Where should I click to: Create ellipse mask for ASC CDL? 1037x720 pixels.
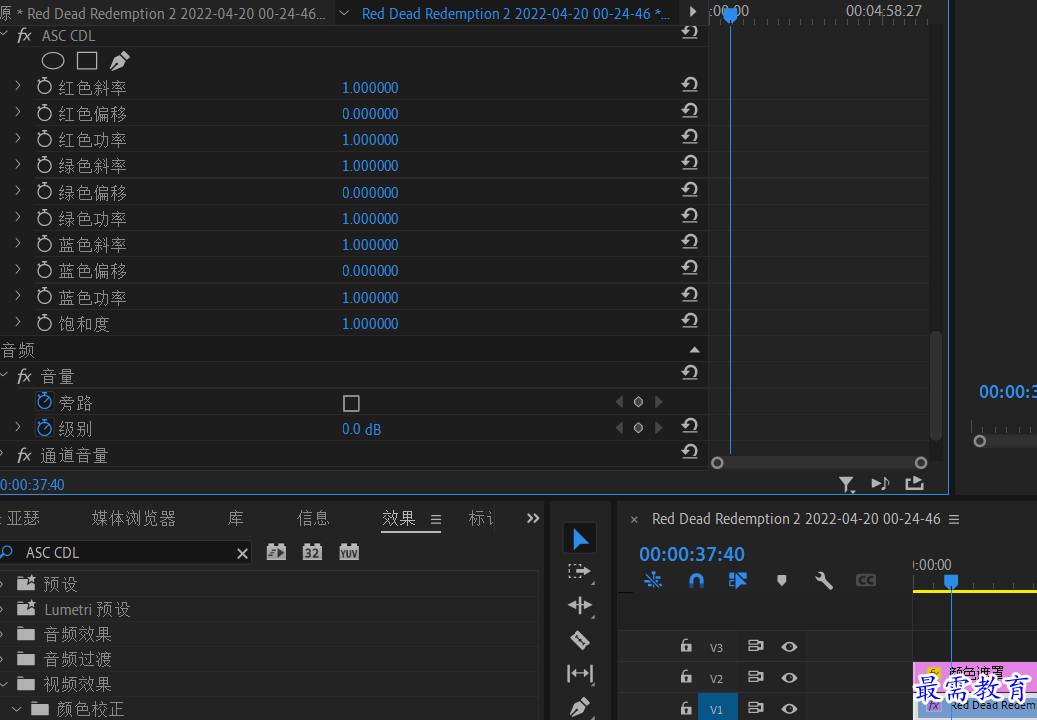(53, 61)
